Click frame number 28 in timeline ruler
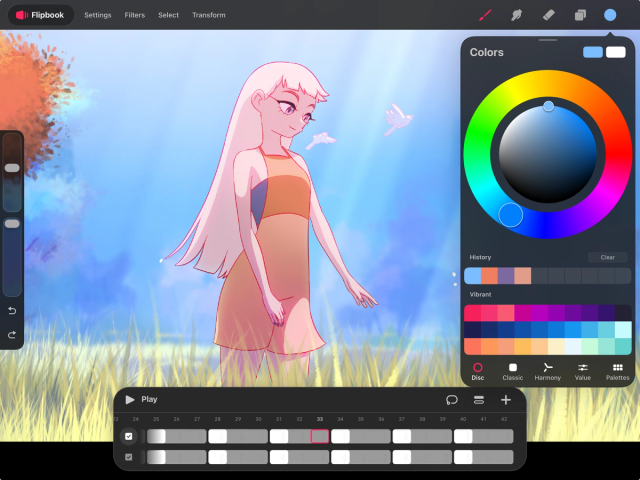This screenshot has height=480, width=640. click(x=218, y=419)
